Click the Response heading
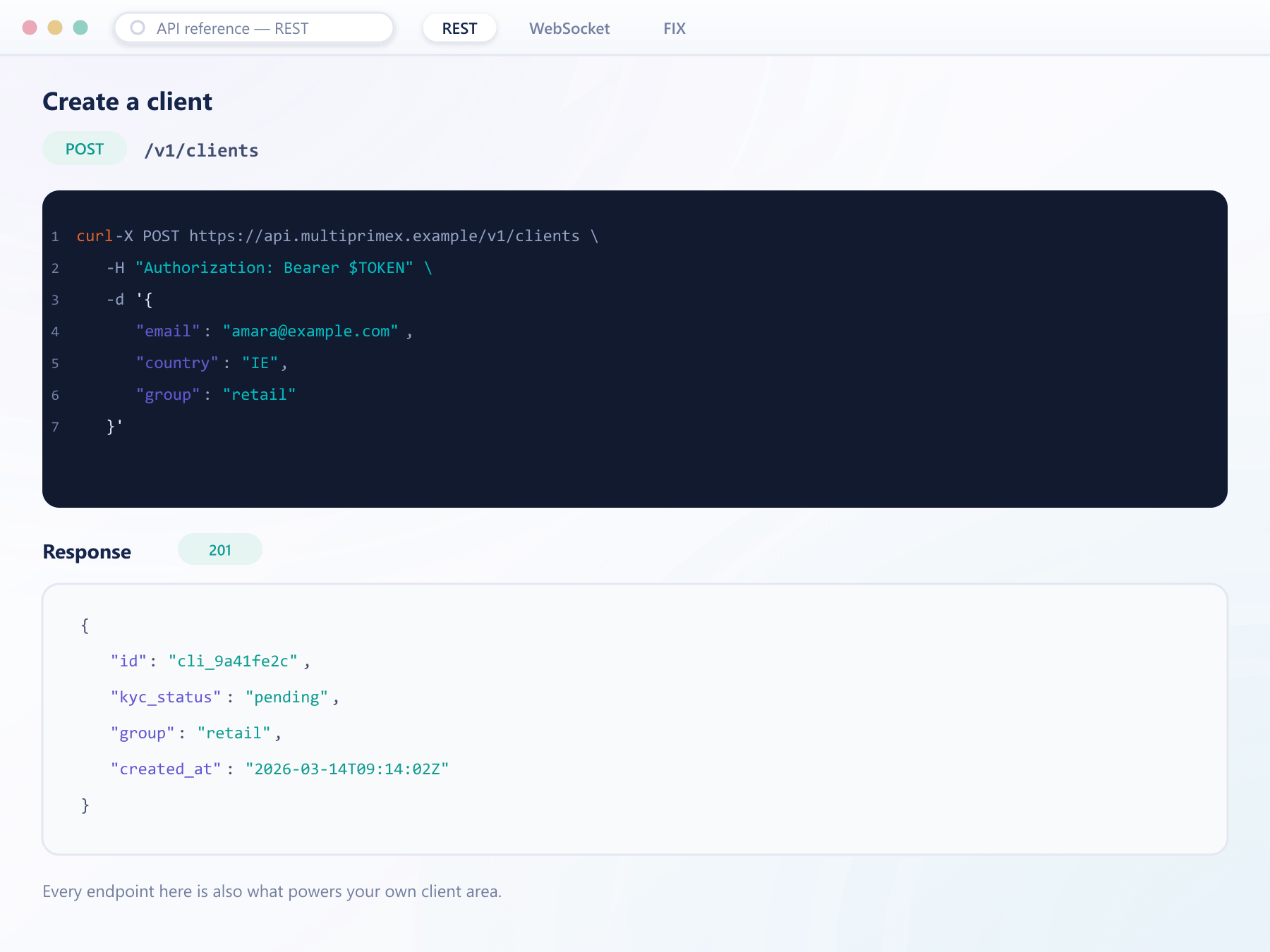This screenshot has height=952, width=1270. pyautogui.click(x=87, y=551)
